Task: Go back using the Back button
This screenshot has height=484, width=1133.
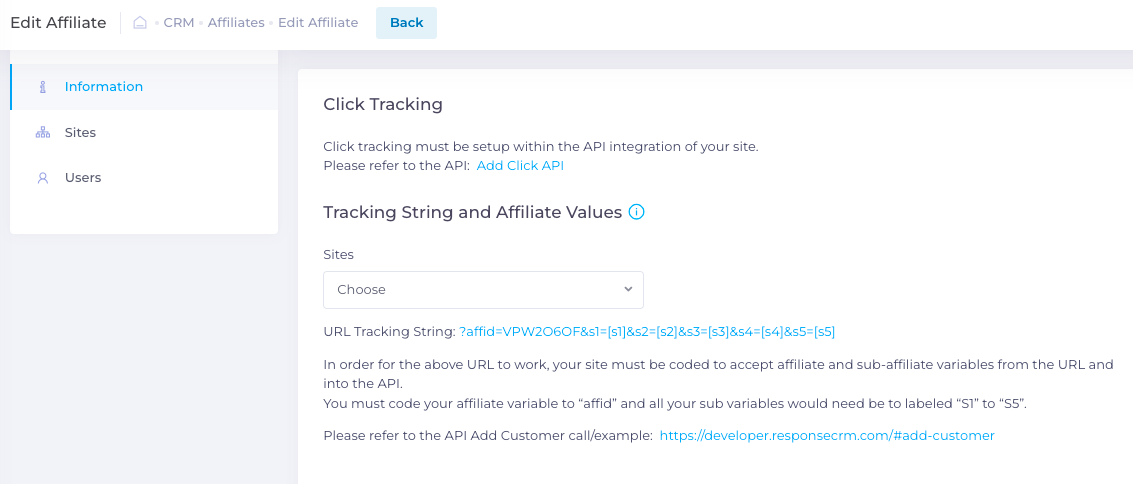Action: [406, 22]
